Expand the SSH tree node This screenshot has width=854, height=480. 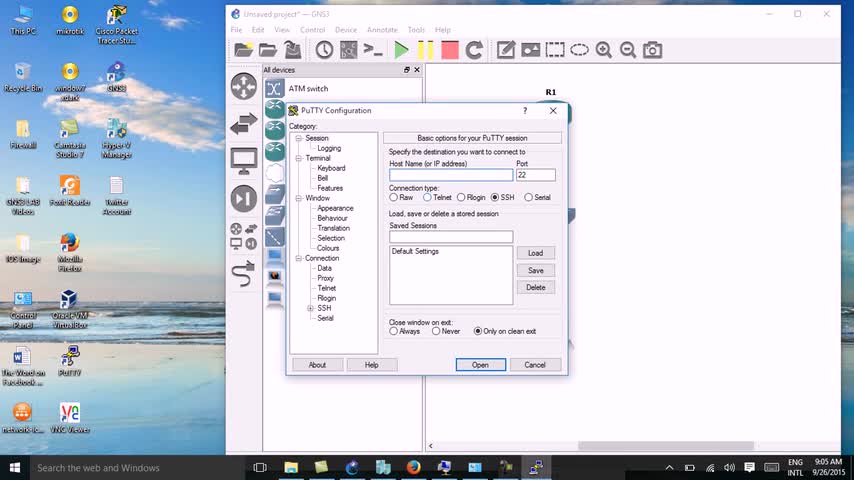[311, 308]
